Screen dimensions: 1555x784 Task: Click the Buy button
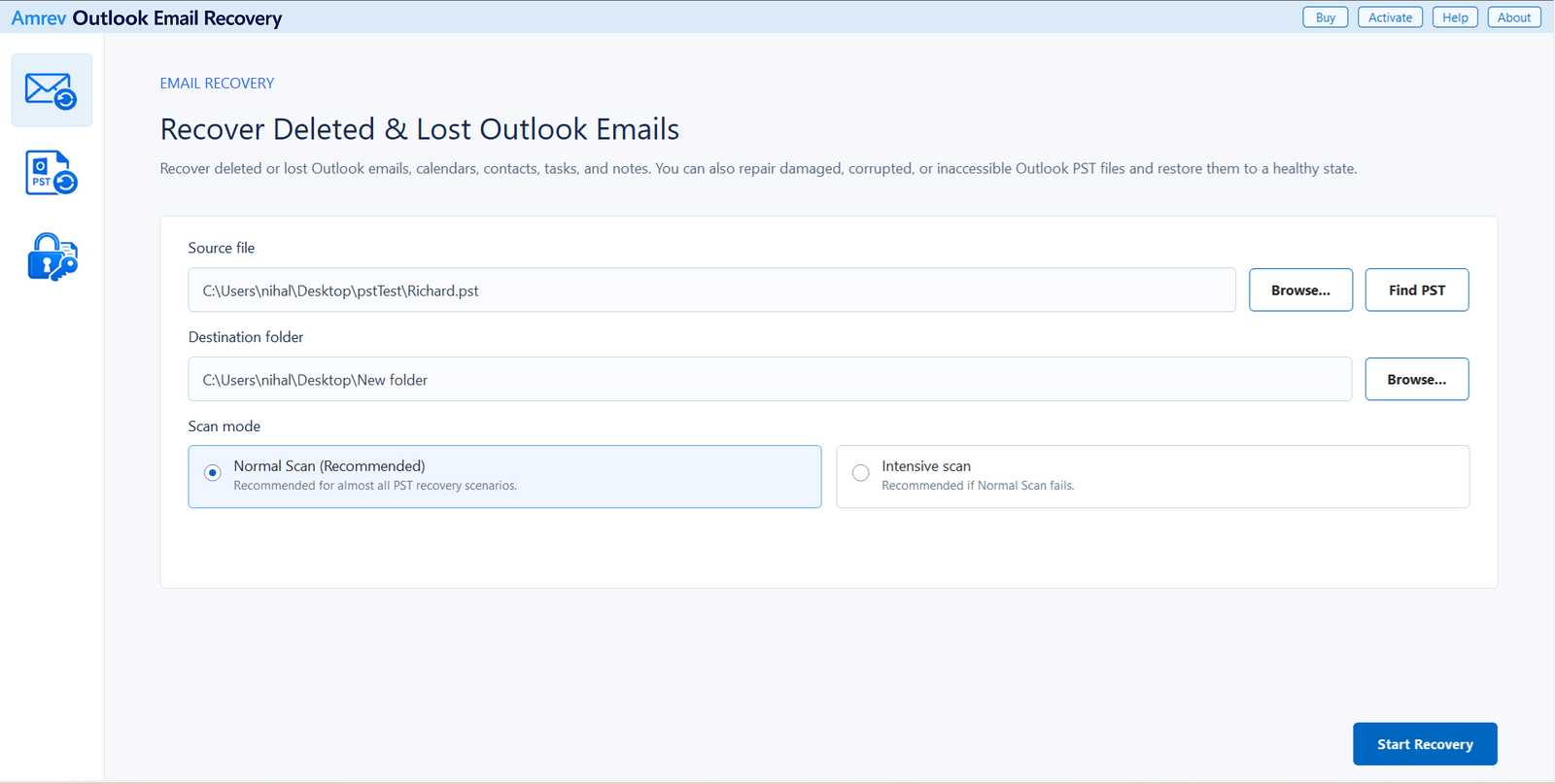pos(1326,17)
